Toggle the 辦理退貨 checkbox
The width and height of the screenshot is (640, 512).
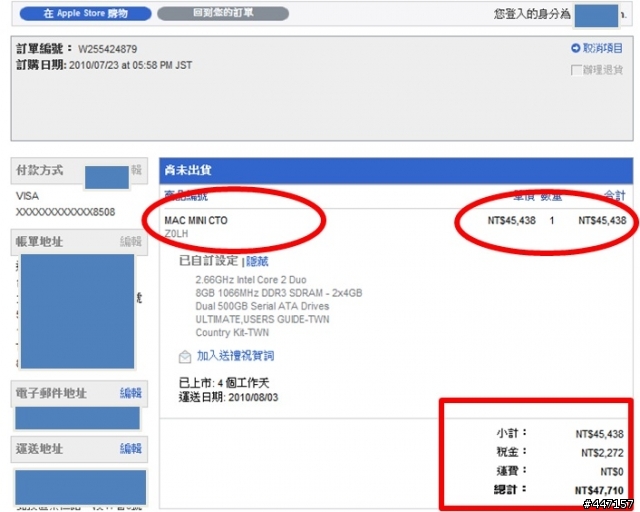pyautogui.click(x=576, y=70)
